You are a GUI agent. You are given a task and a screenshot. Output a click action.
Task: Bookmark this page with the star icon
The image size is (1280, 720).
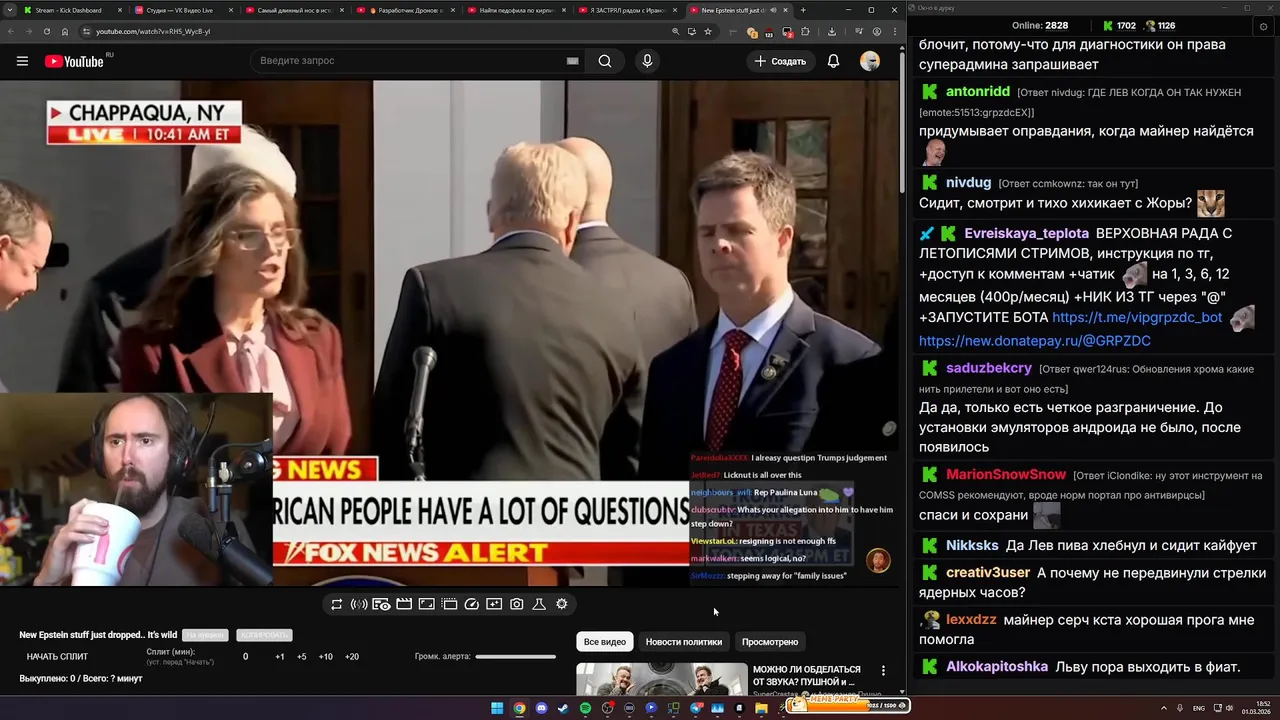pos(708,31)
